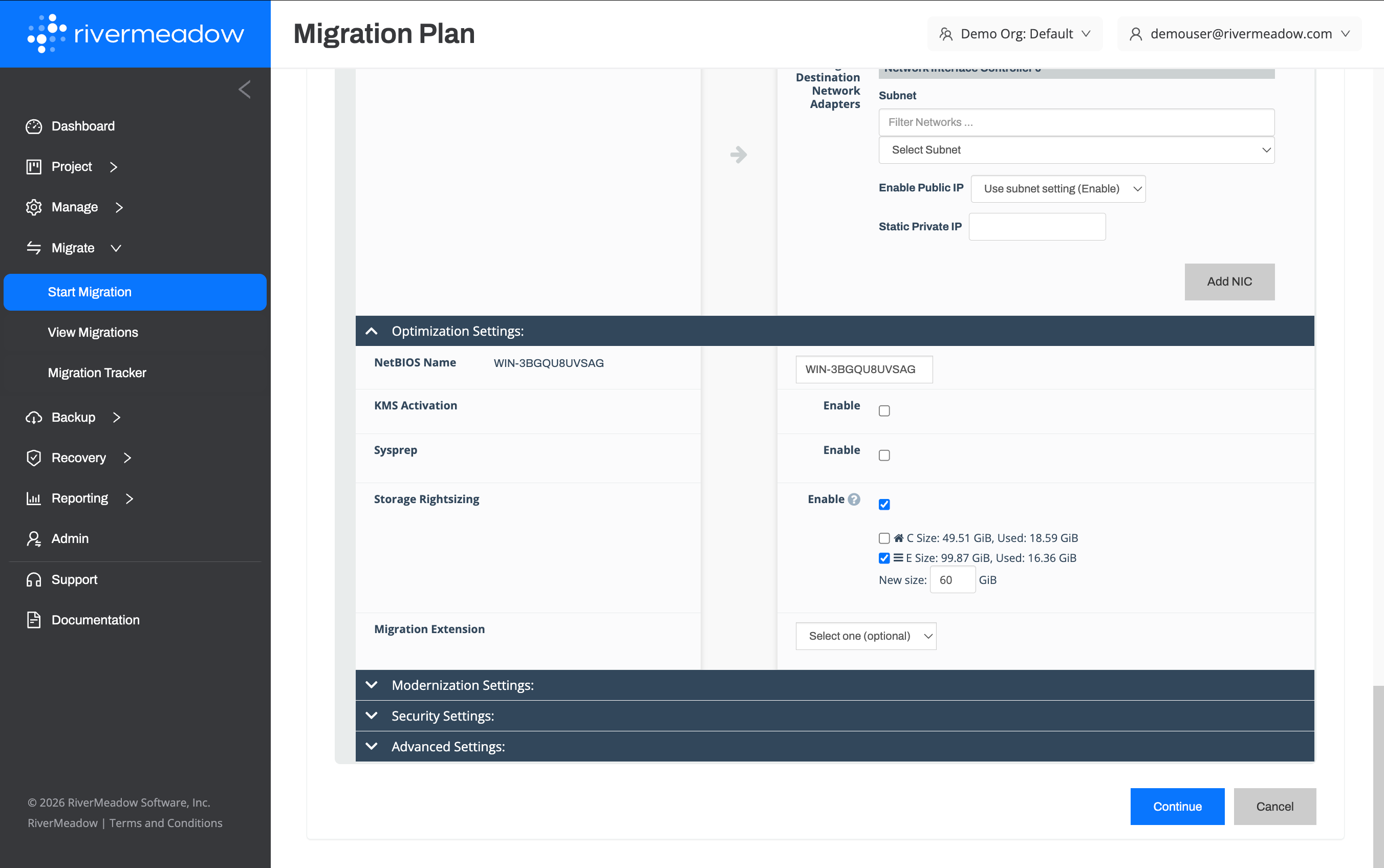Open the Documentation page

[95, 619]
